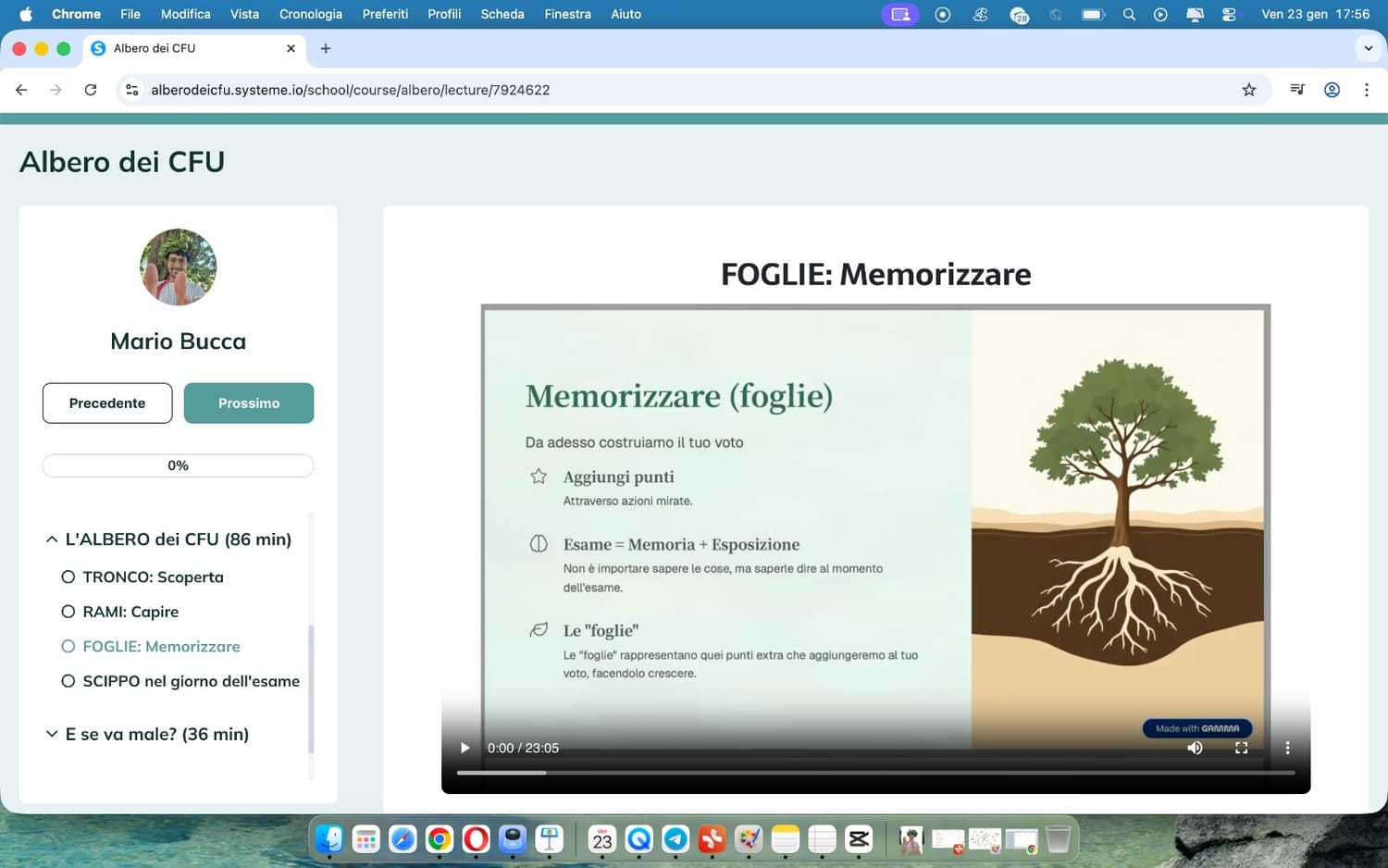Click the Precedente button
This screenshot has width=1388, height=868.
coord(107,403)
